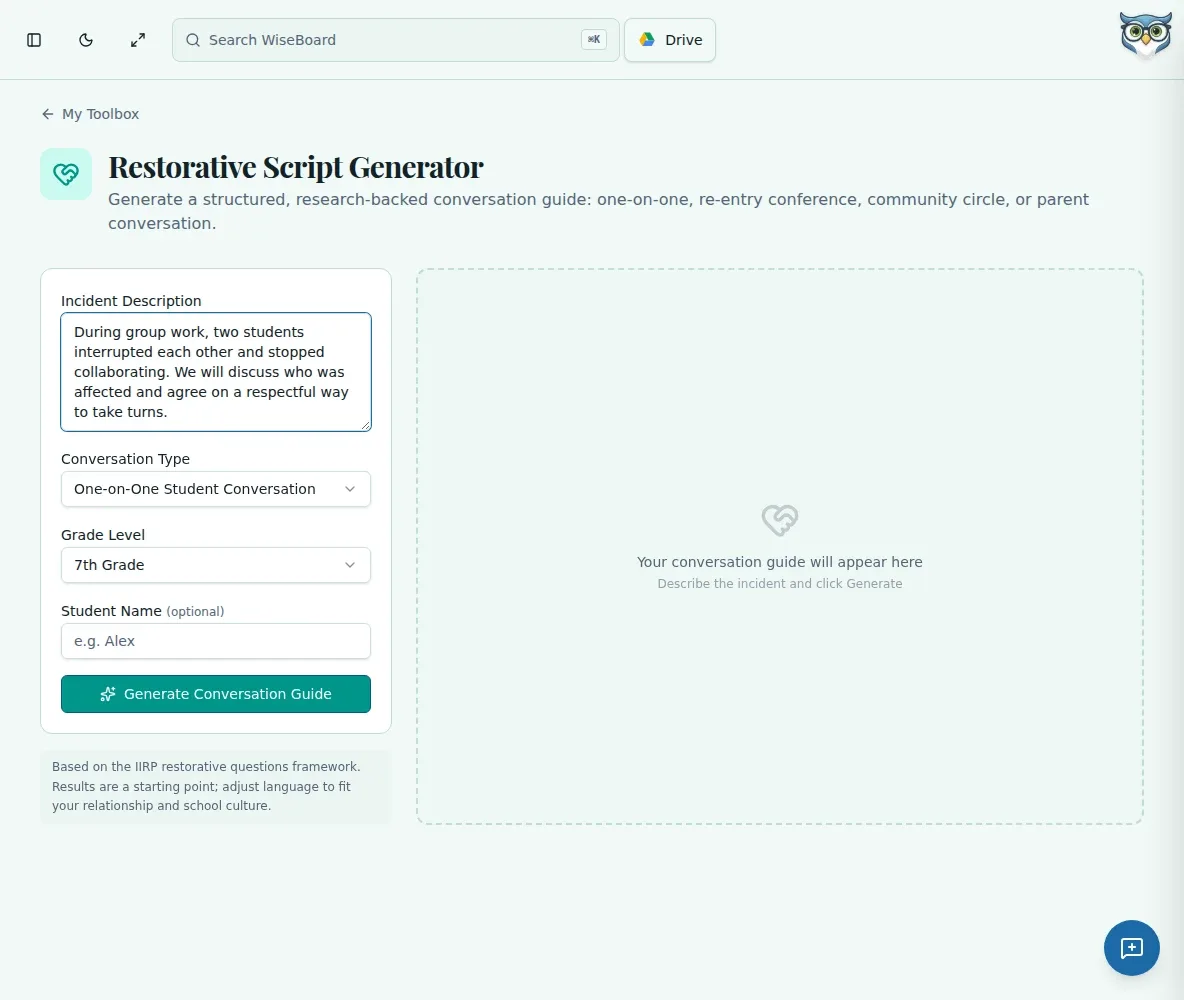1184x1000 pixels.
Task: Click the Student Name label
Action: pyautogui.click(x=143, y=611)
